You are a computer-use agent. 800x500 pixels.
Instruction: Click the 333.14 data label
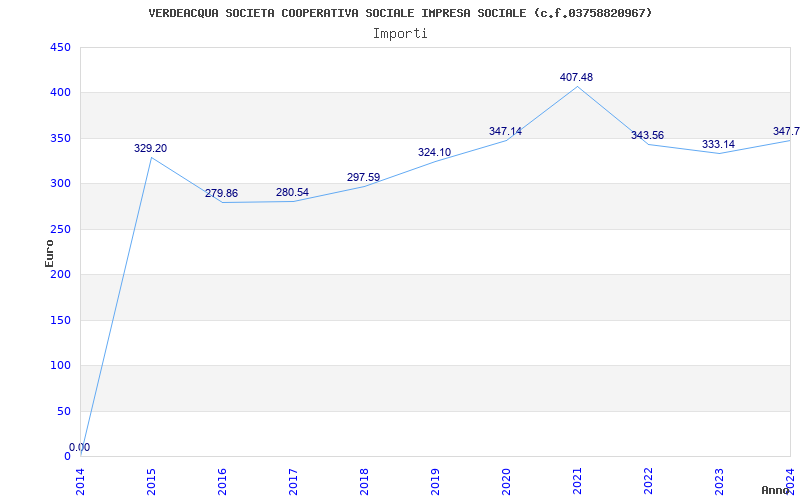[718, 144]
